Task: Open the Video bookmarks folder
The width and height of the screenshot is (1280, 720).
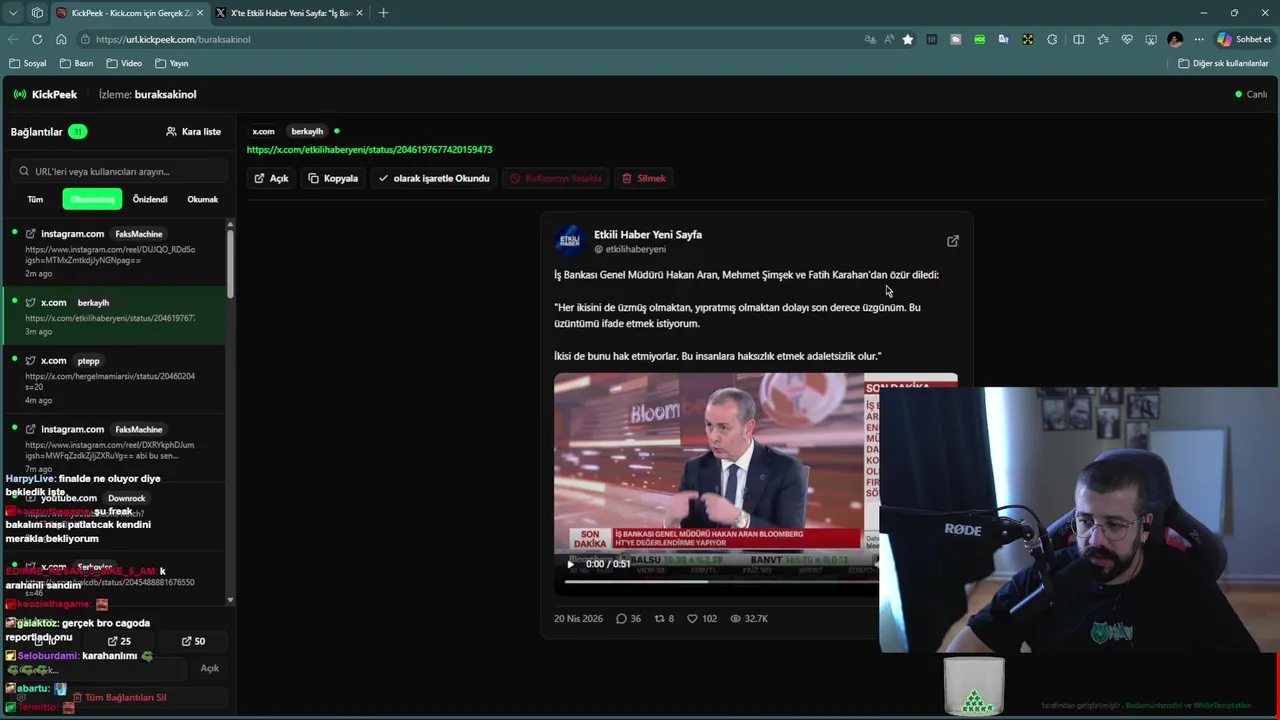Action: (125, 63)
